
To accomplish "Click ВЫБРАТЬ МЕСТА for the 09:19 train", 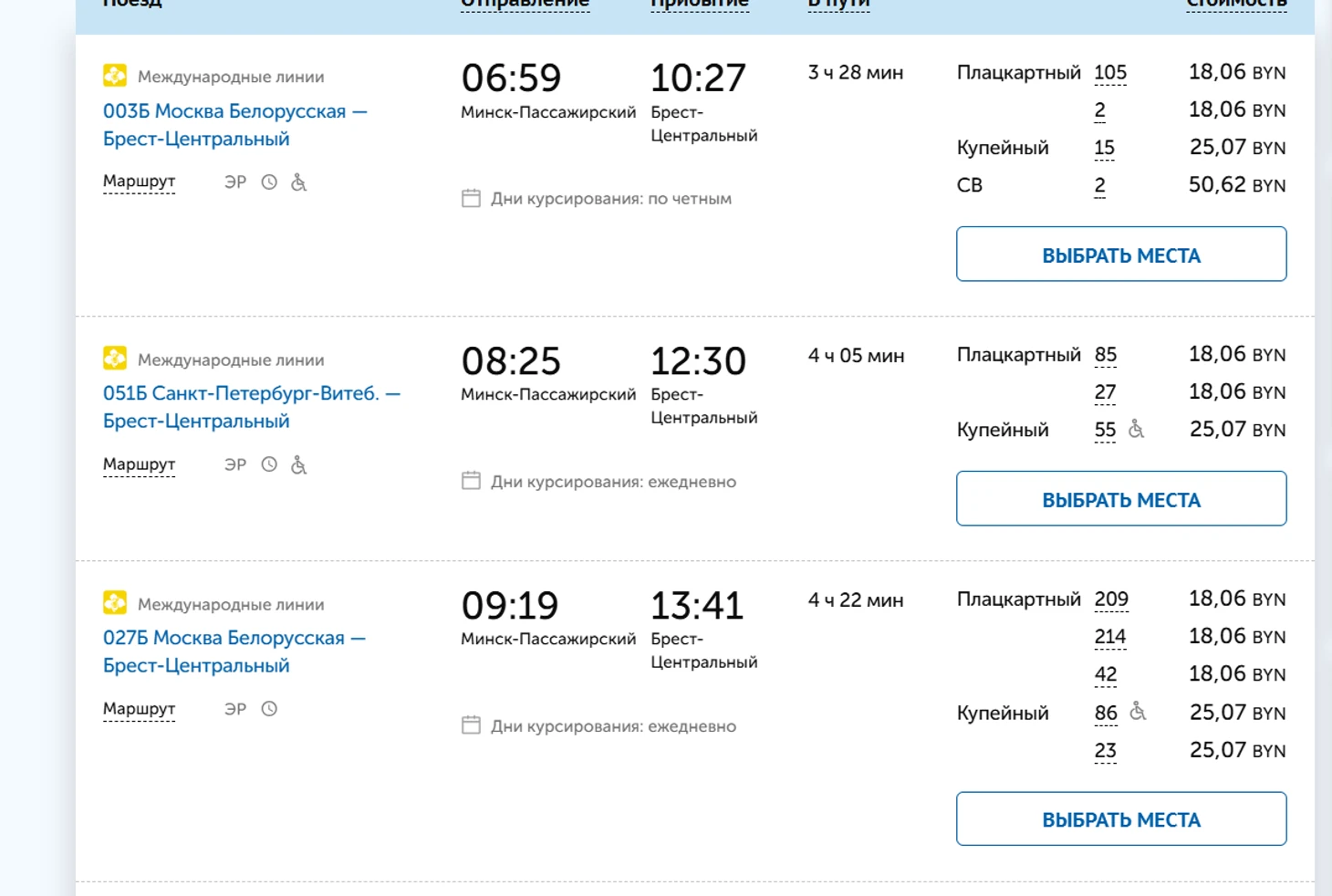I will point(1121,819).
